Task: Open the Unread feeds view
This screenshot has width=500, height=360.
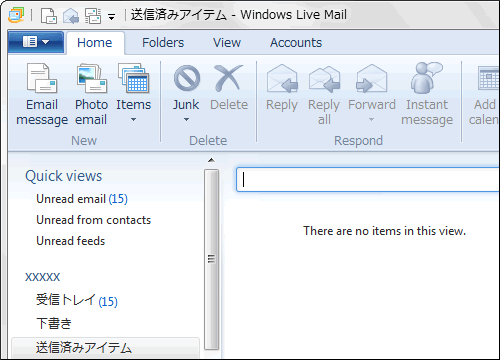Action: click(71, 241)
